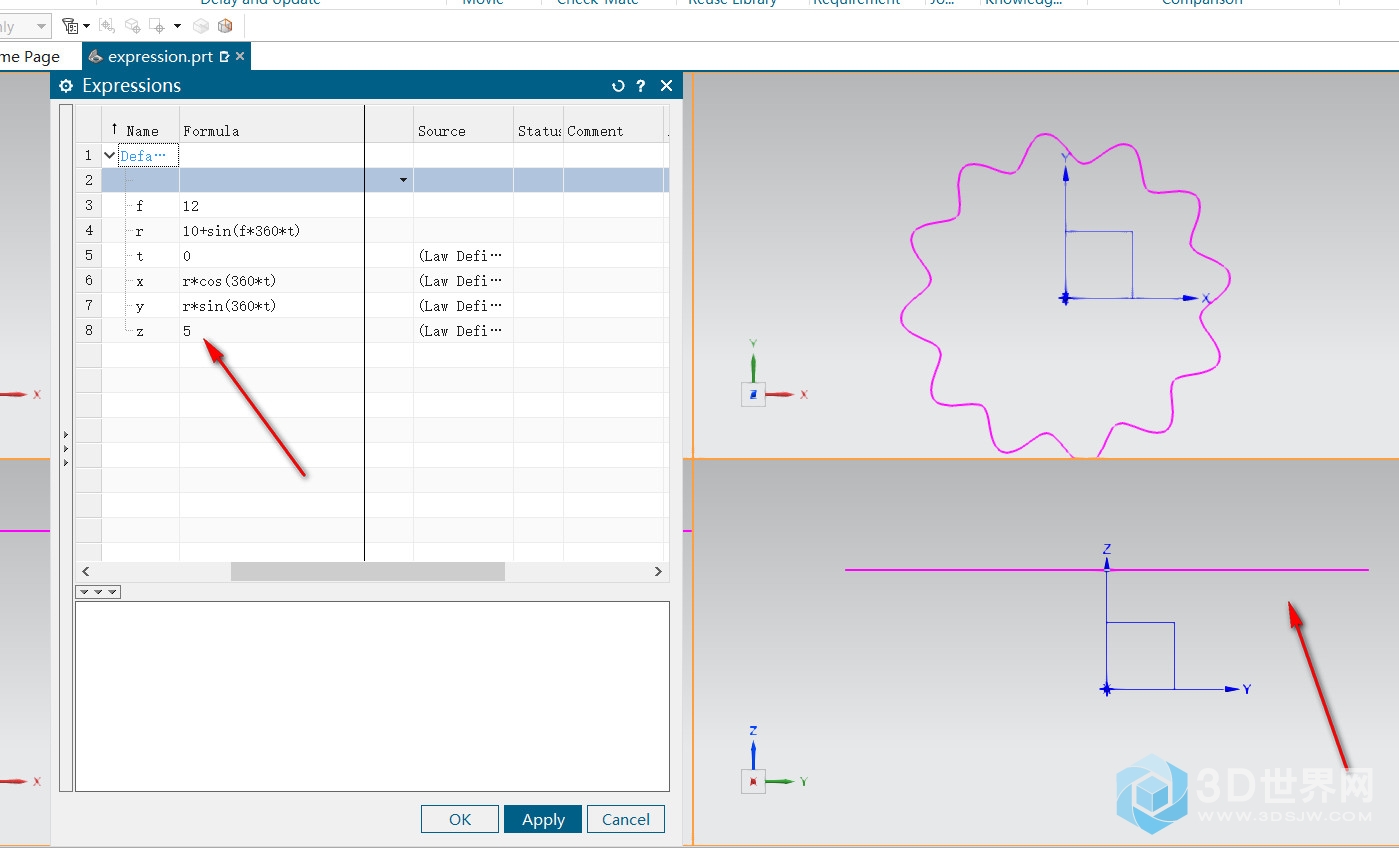Click formula value 12 for f
Image resolution: width=1399 pixels, height=848 pixels.
[x=190, y=206]
